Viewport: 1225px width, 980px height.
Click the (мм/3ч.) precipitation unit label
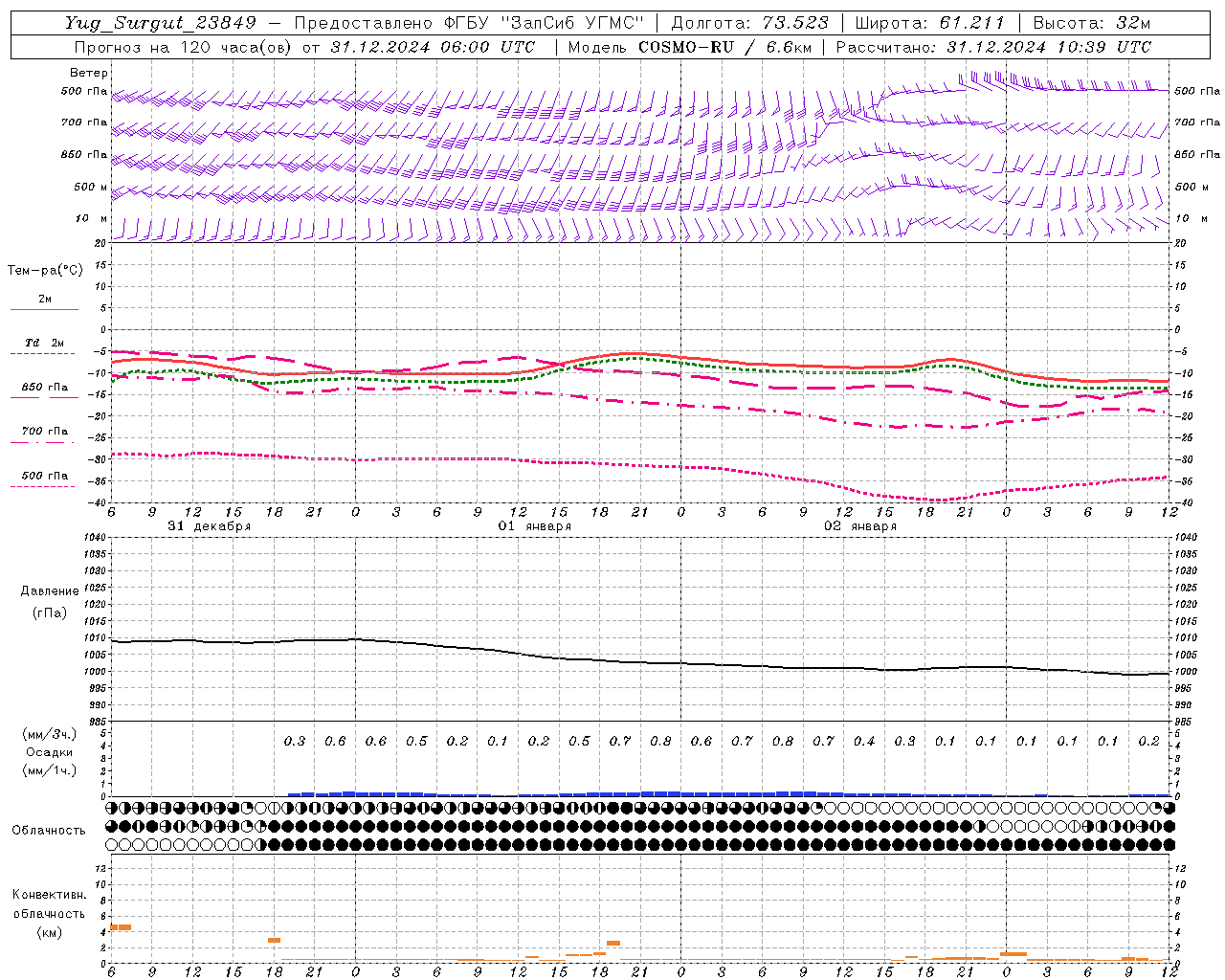(x=50, y=734)
